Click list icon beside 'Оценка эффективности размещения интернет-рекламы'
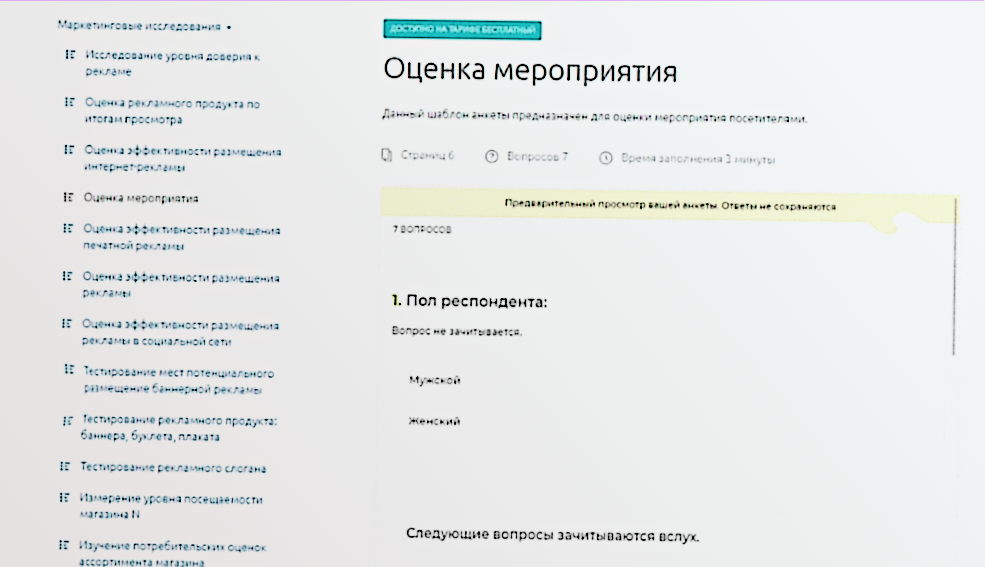The width and height of the screenshot is (985, 567). click(69, 150)
